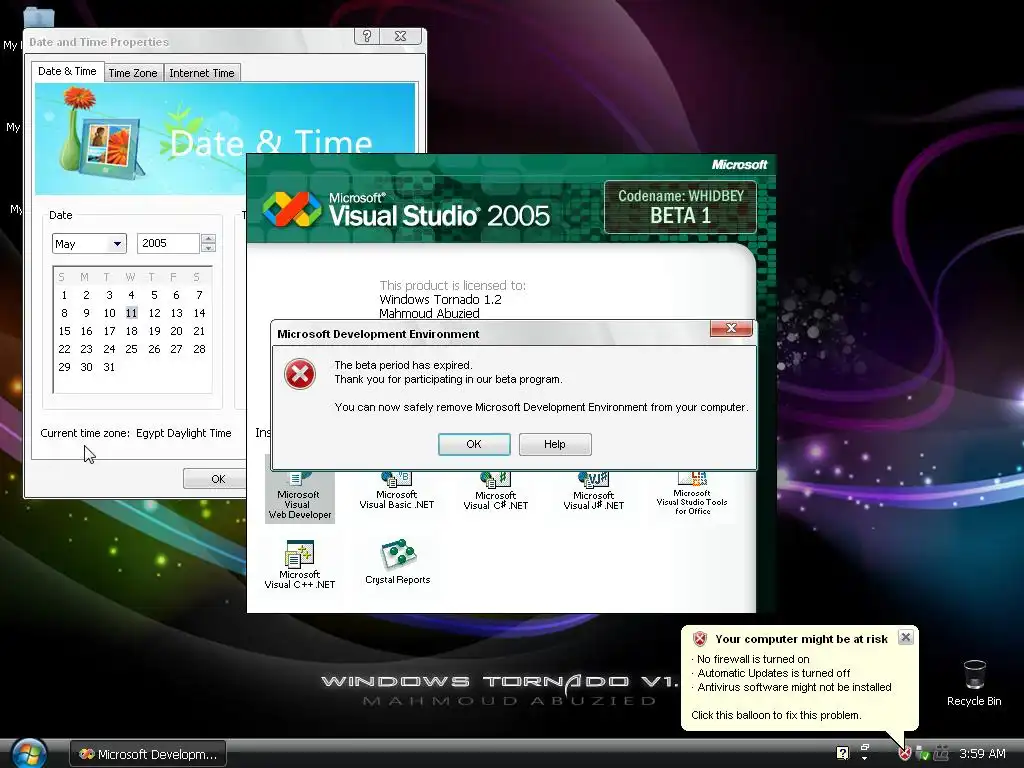
Task: Switch to the Time Zone tab
Action: click(x=133, y=73)
